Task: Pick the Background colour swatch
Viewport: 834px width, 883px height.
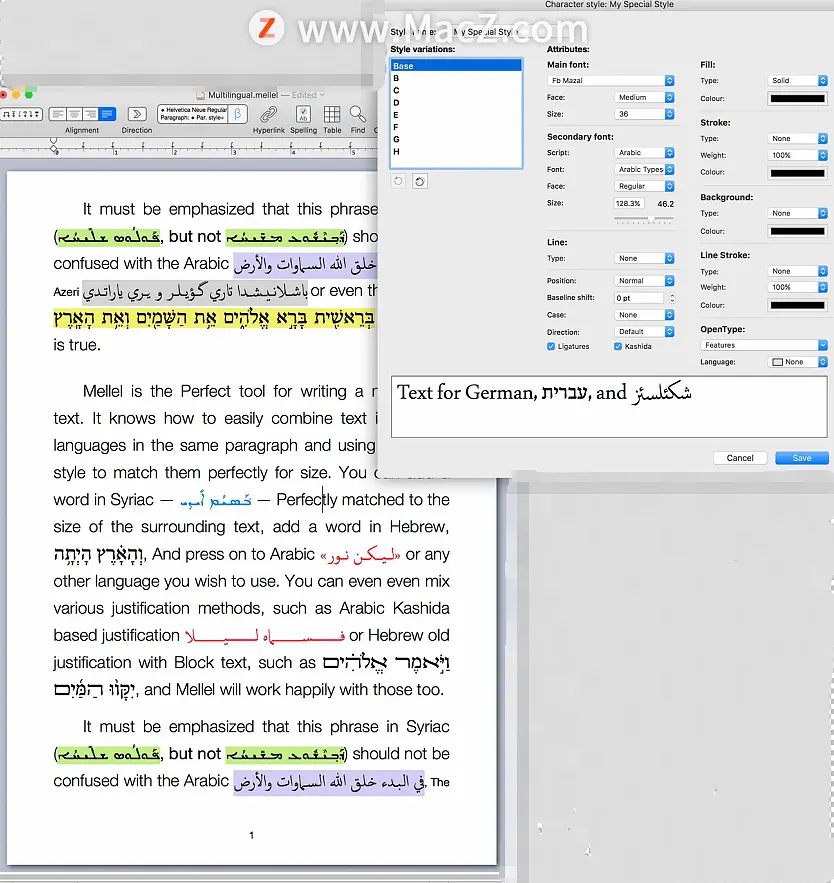Action: pos(797,231)
